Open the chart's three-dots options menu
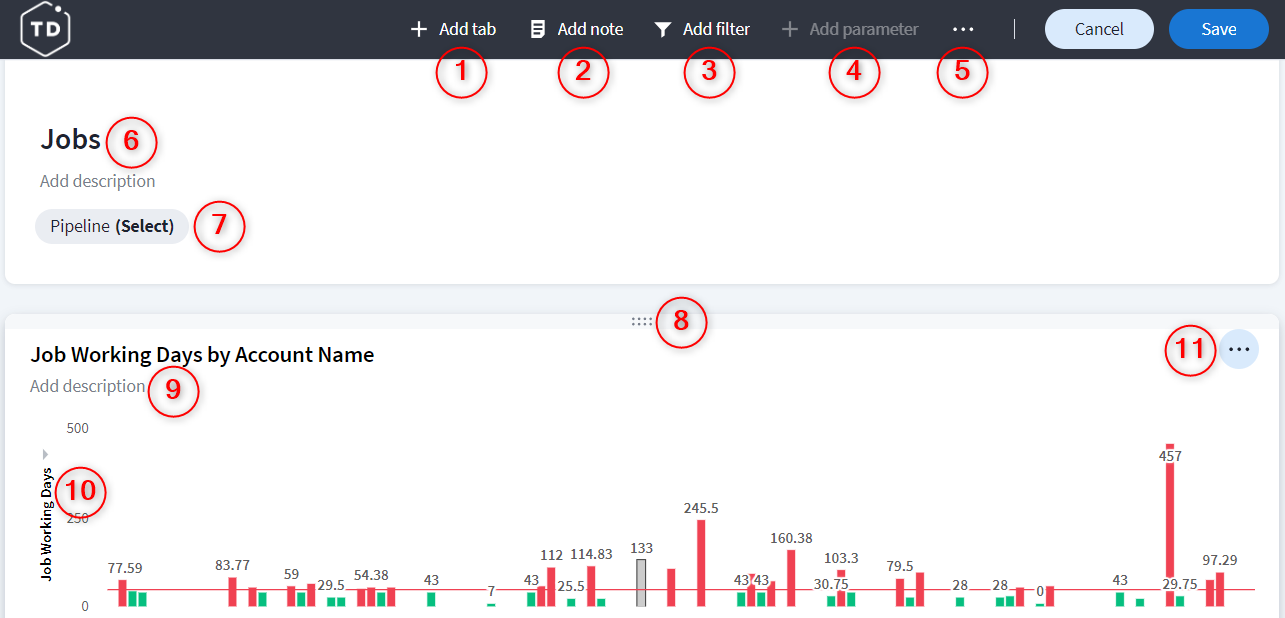1285x618 pixels. [x=1239, y=349]
